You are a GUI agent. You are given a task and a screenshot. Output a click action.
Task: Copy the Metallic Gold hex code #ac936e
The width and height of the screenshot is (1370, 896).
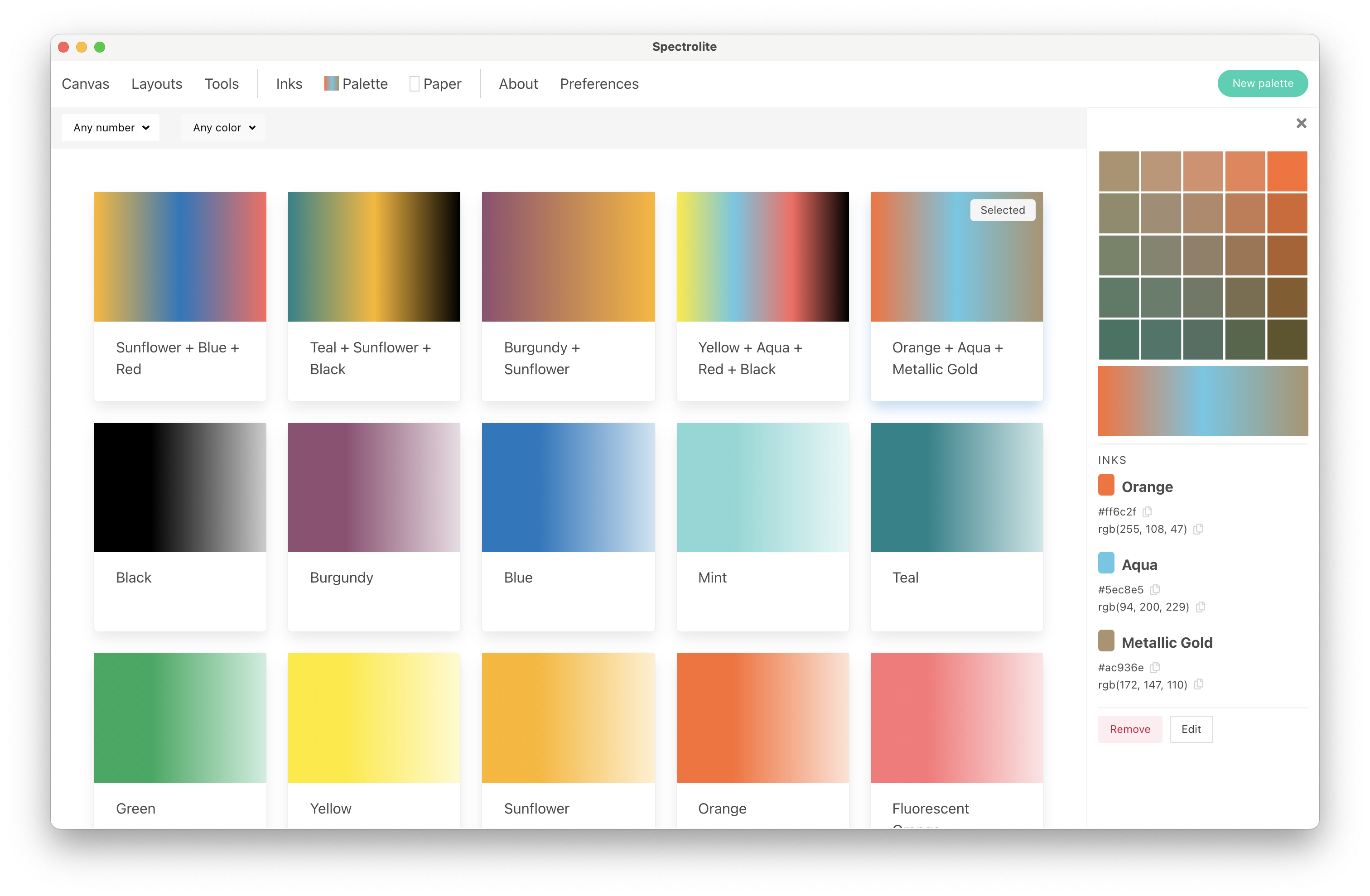point(1155,668)
